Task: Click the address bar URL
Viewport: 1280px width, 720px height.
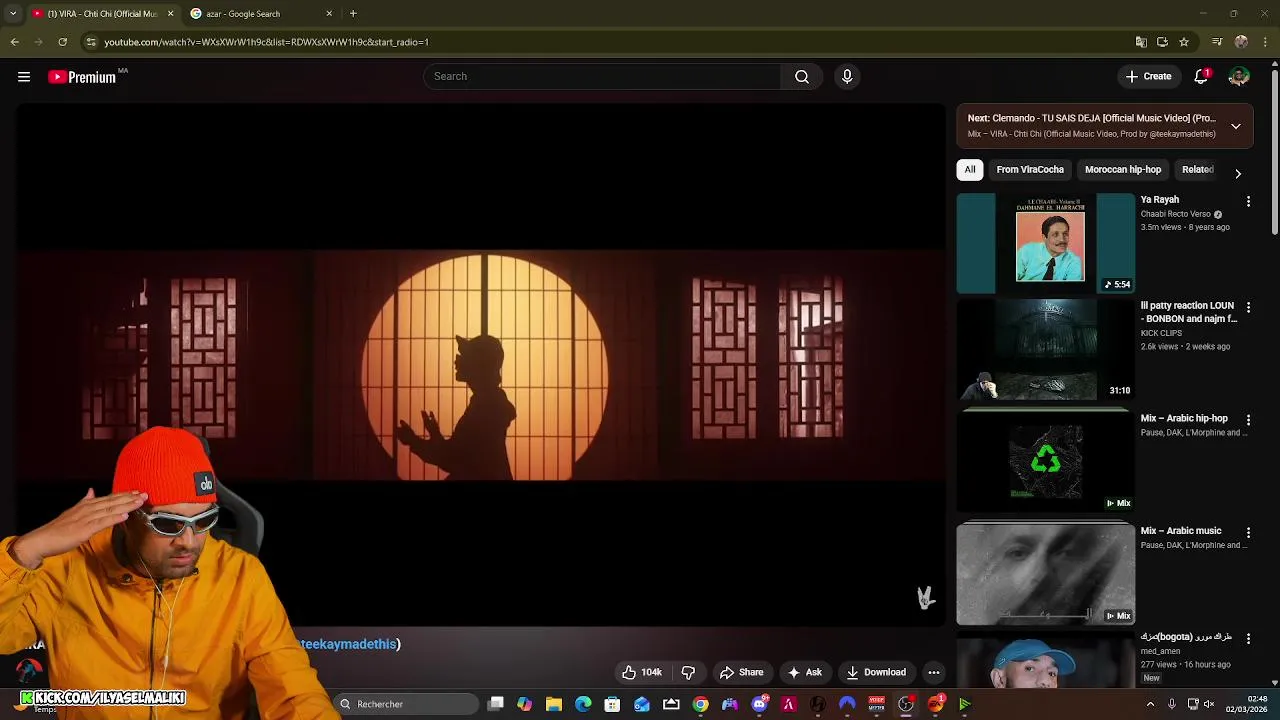Action: [266, 42]
